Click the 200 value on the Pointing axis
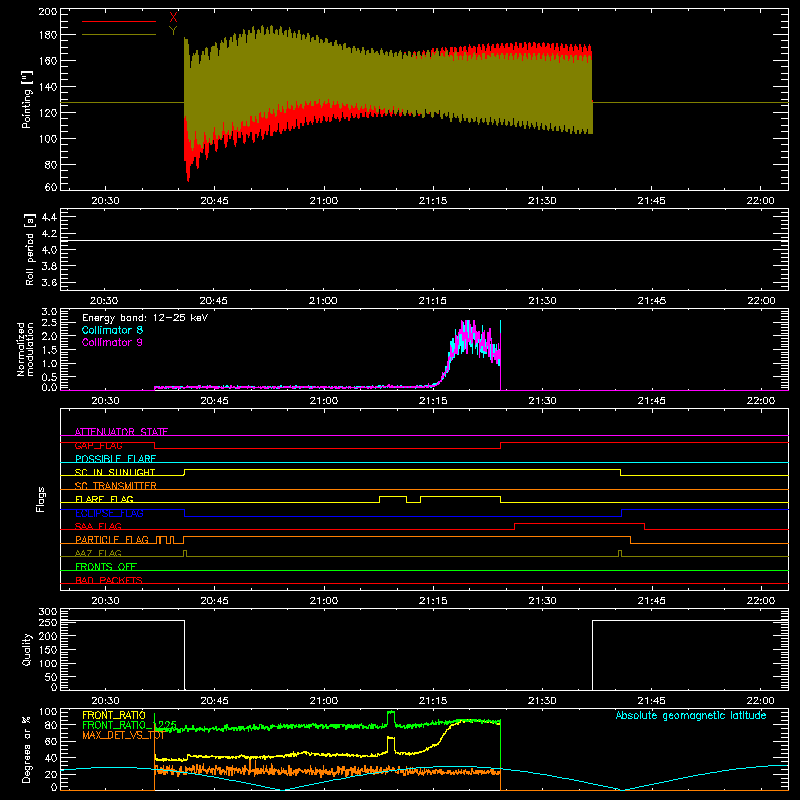 pyautogui.click(x=48, y=11)
